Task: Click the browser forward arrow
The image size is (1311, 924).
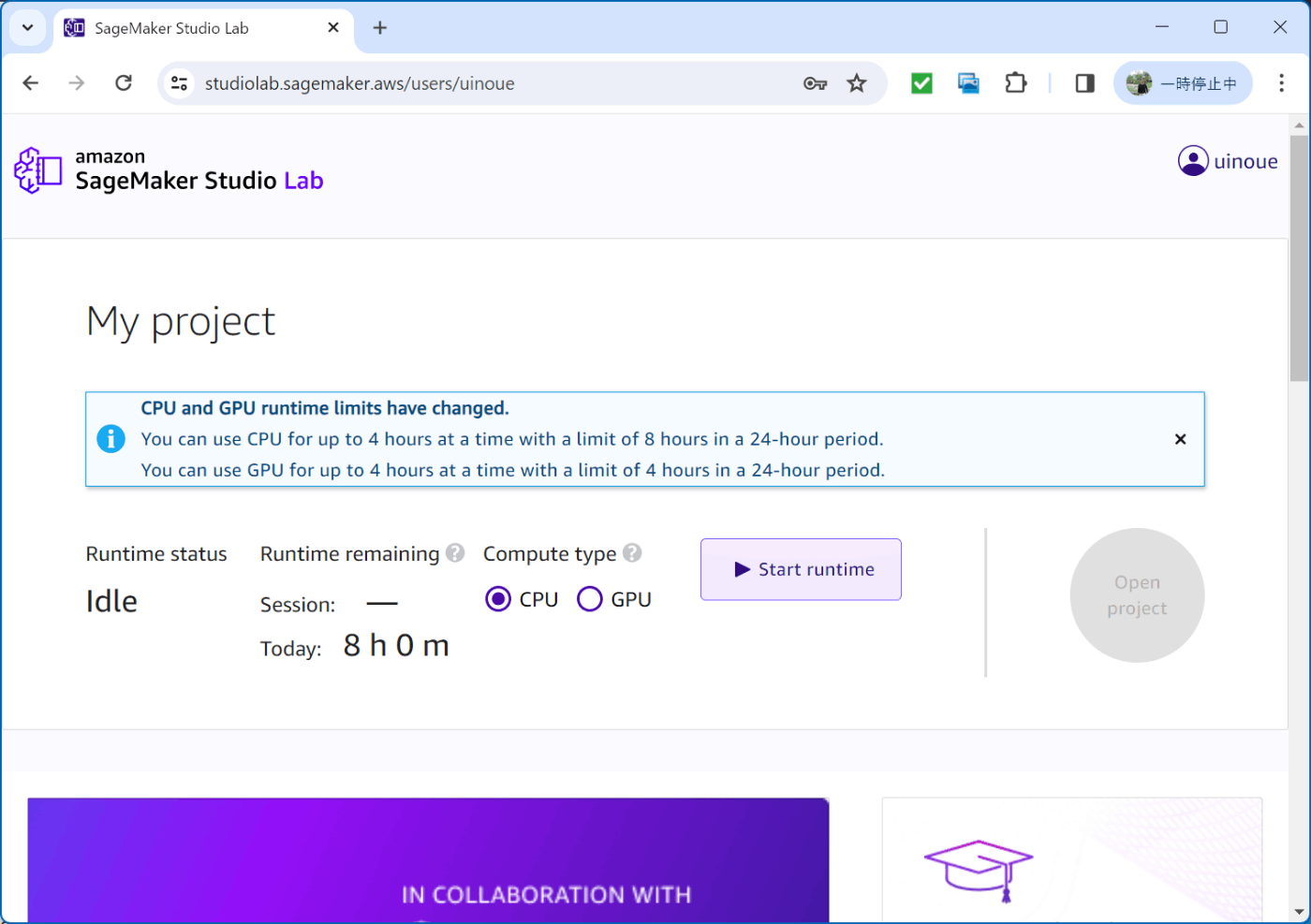Action: [77, 83]
